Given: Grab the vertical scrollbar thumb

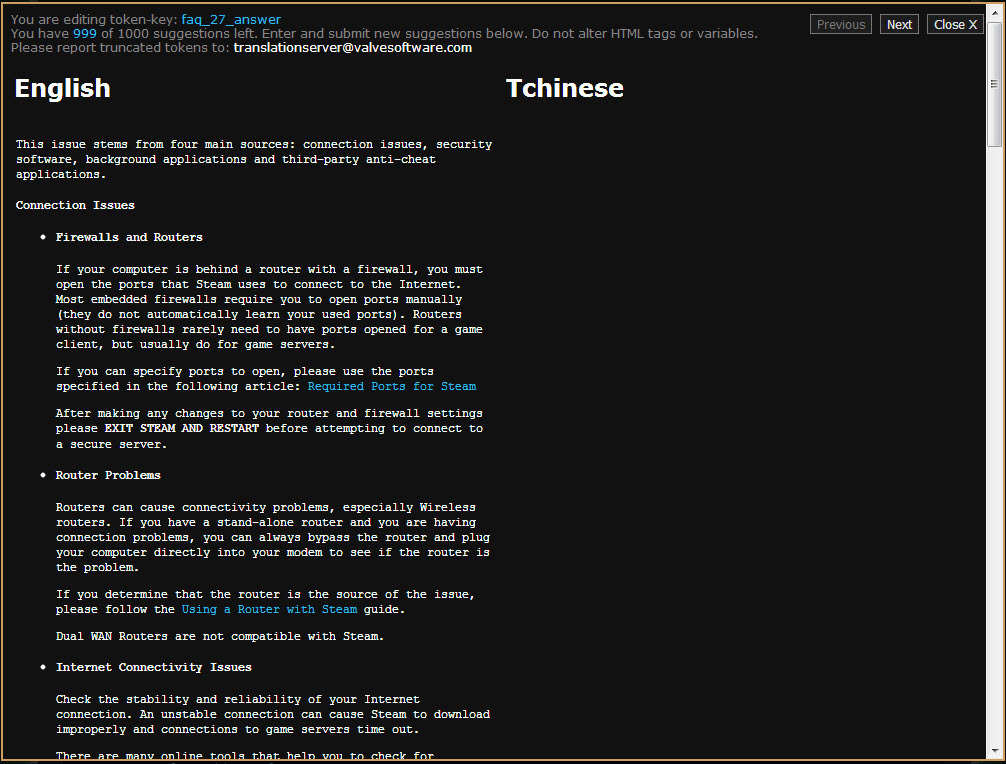Looking at the screenshot, I should point(994,84).
